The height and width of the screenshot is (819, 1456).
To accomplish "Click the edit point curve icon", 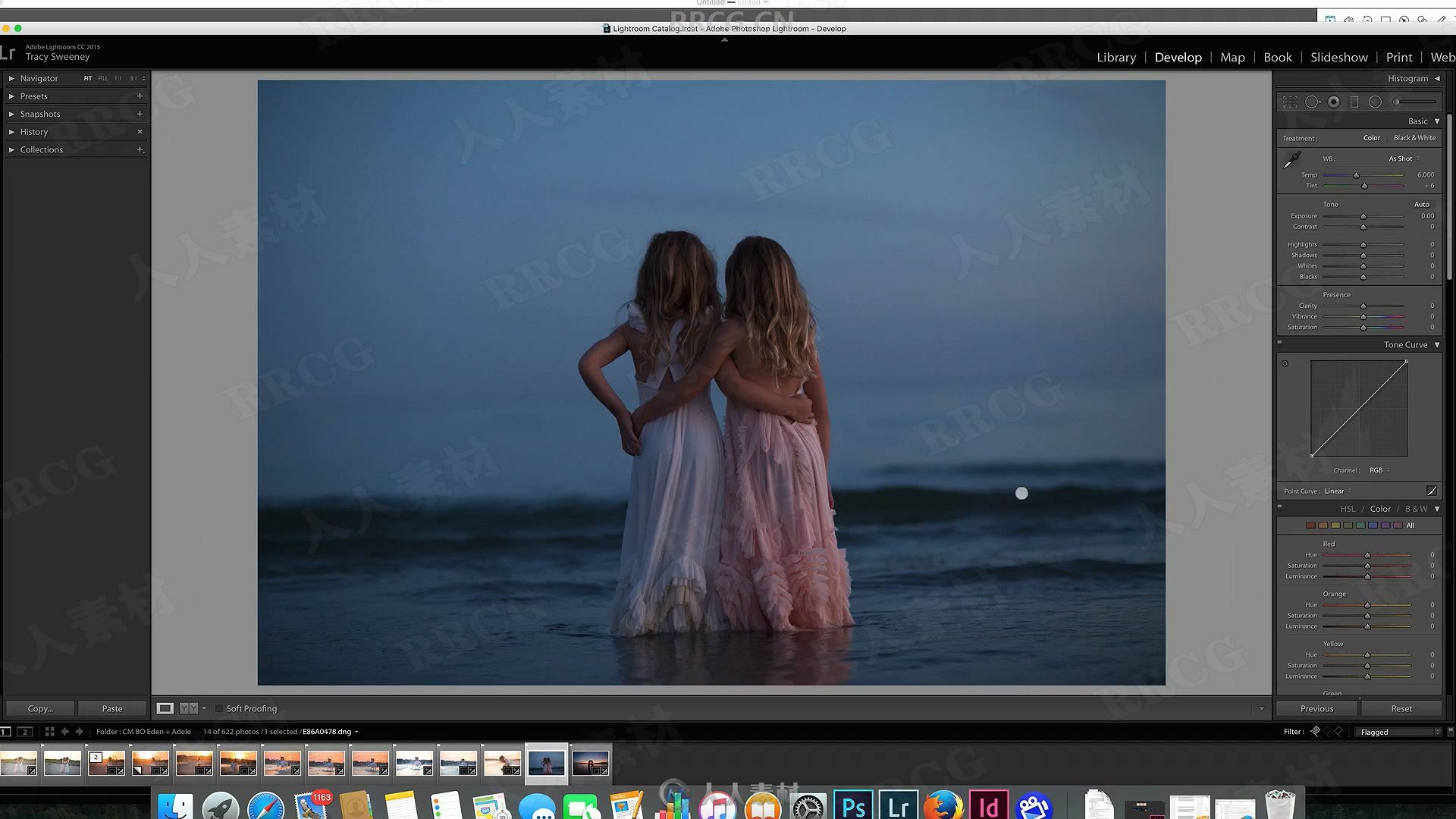I will click(1432, 491).
